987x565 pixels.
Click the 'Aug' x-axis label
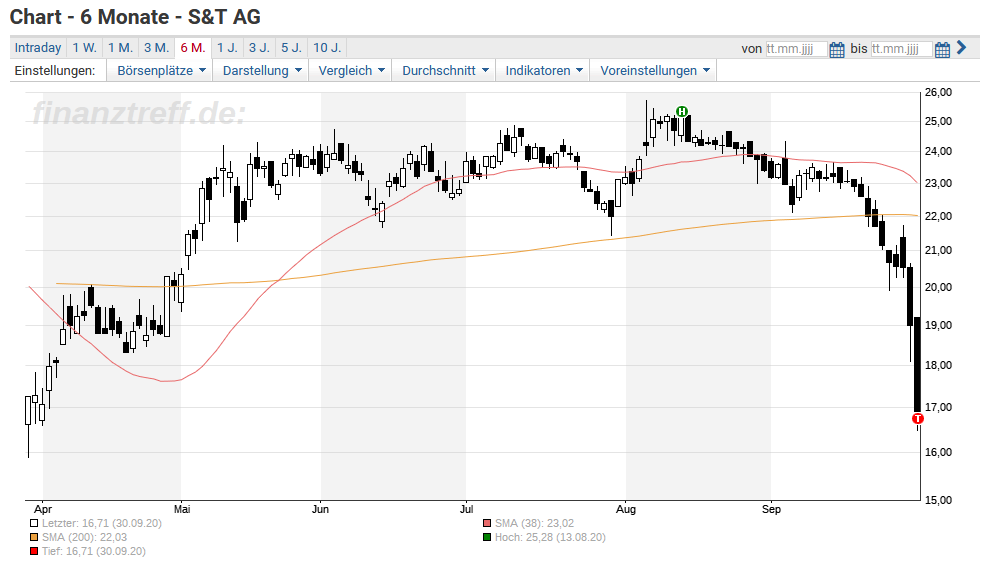(626, 509)
